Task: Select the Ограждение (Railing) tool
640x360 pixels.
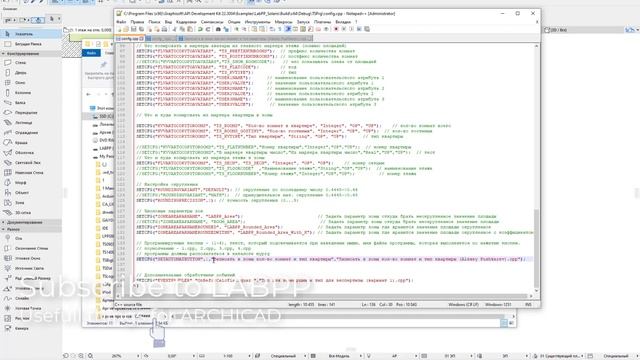Action: point(31,133)
